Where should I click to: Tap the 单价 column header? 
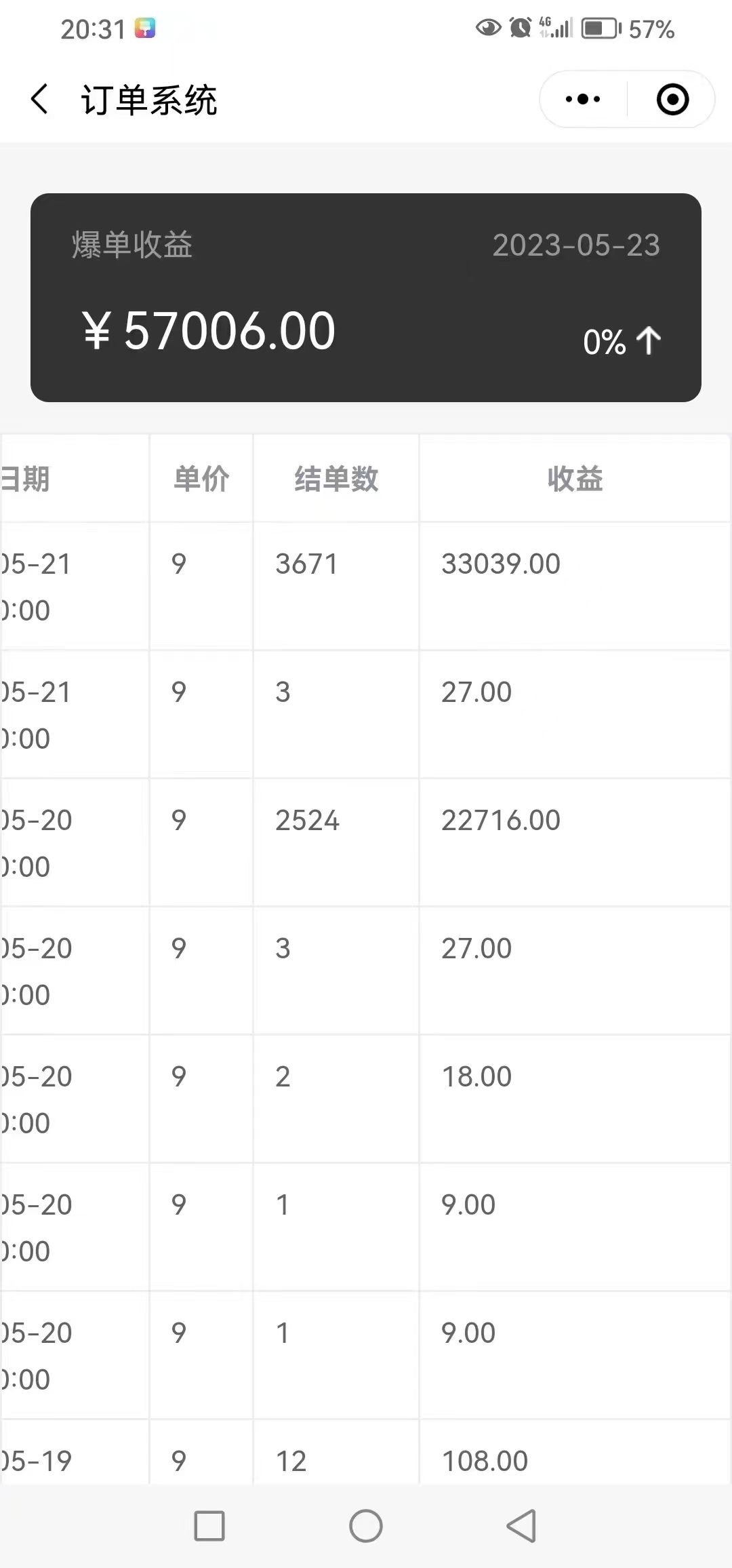point(201,479)
